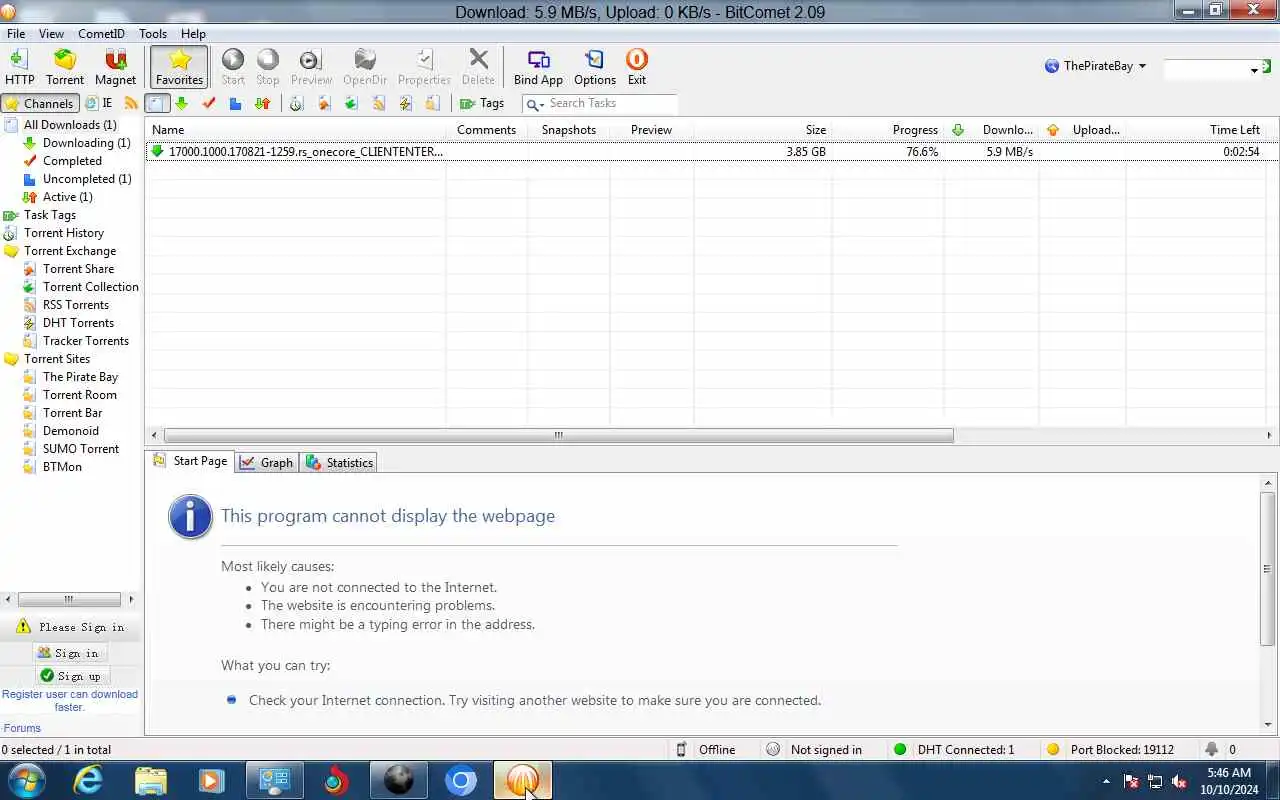Open the File menu
The height and width of the screenshot is (800, 1280).
pos(16,33)
